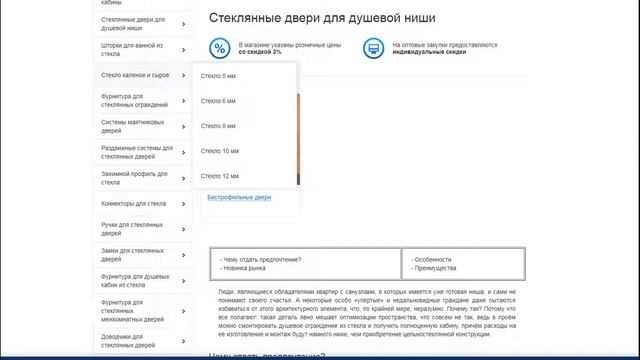The height and width of the screenshot is (360, 640).
Task: Open Фурнитура для стеклянных ограждений category
Action: (x=134, y=100)
